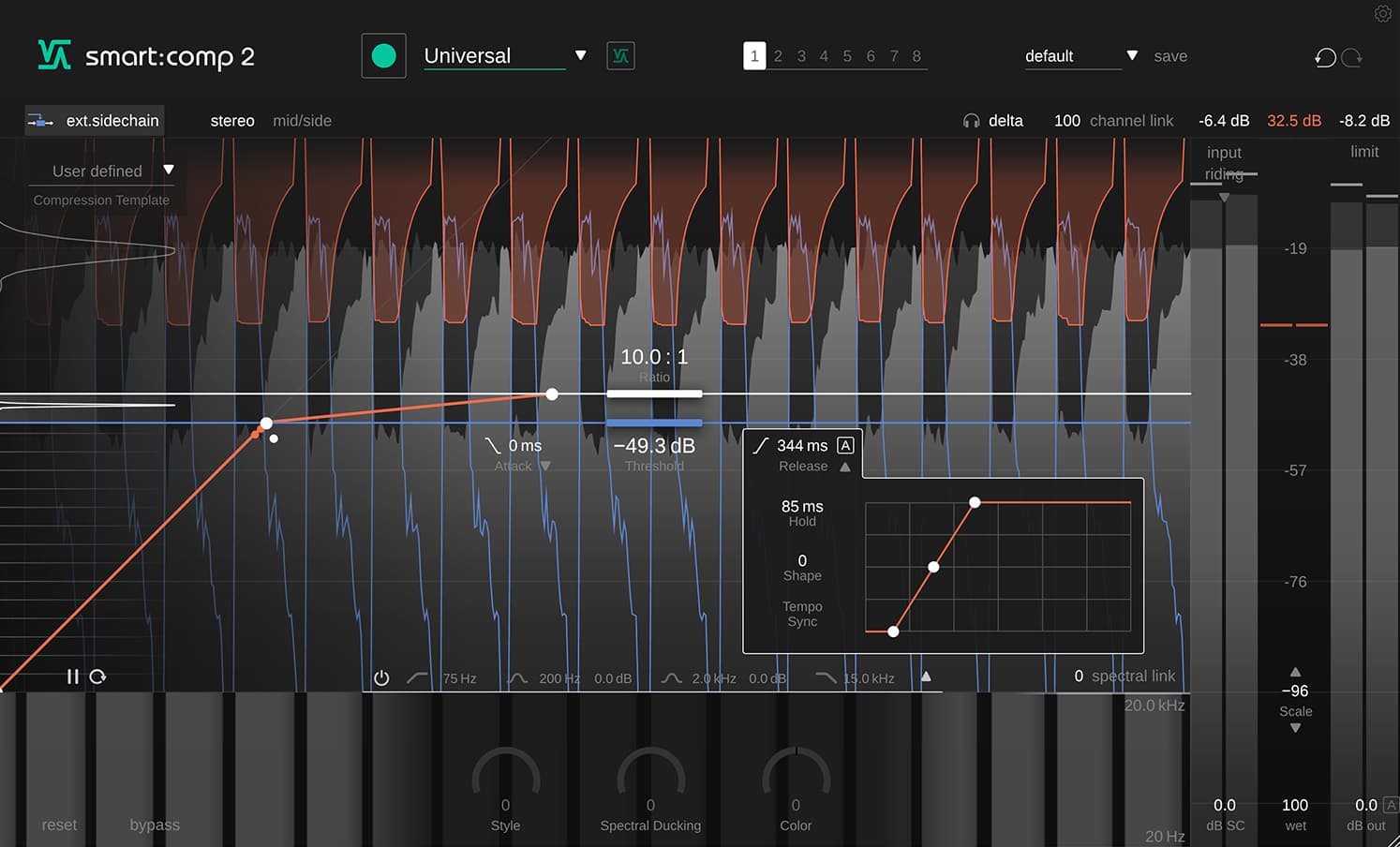Switch to stereo mode
This screenshot has width=1400, height=847.
232,121
